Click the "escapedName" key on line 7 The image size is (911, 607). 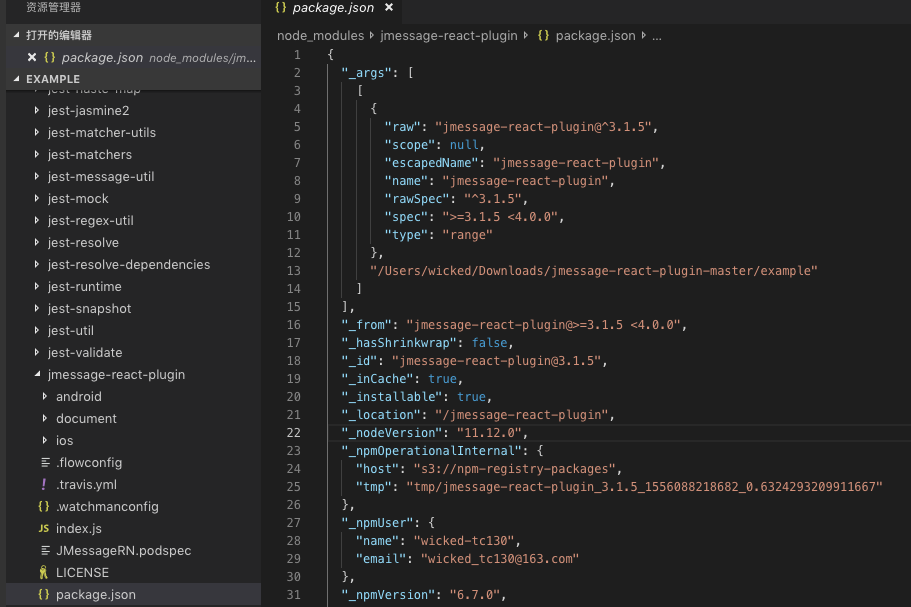tap(431, 163)
